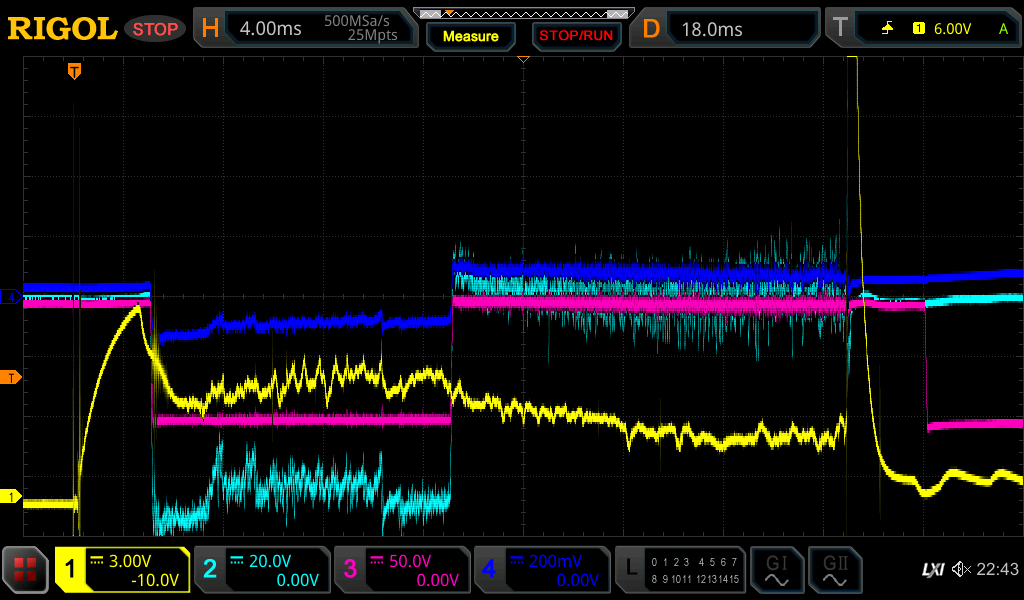Open trigger settings showing 6.00V level
The width and height of the screenshot is (1024, 600).
(922, 29)
